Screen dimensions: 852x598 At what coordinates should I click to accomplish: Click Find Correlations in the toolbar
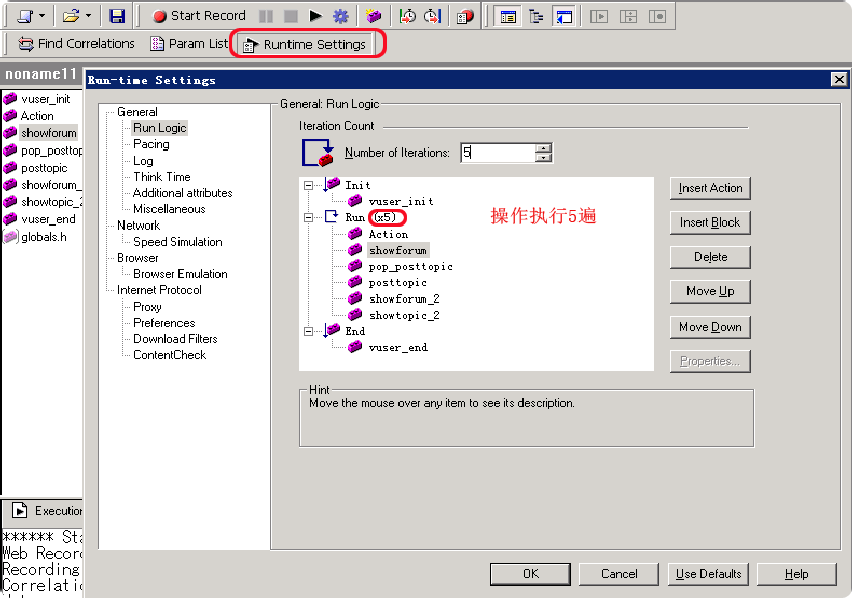(77, 43)
